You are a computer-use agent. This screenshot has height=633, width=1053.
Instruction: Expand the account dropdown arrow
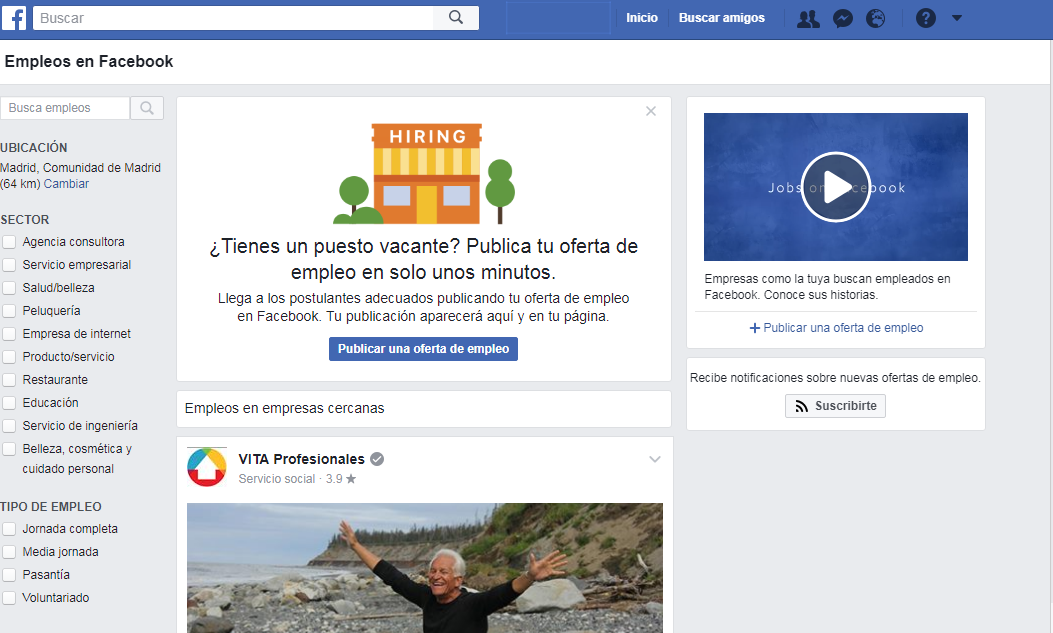pyautogui.click(x=957, y=18)
